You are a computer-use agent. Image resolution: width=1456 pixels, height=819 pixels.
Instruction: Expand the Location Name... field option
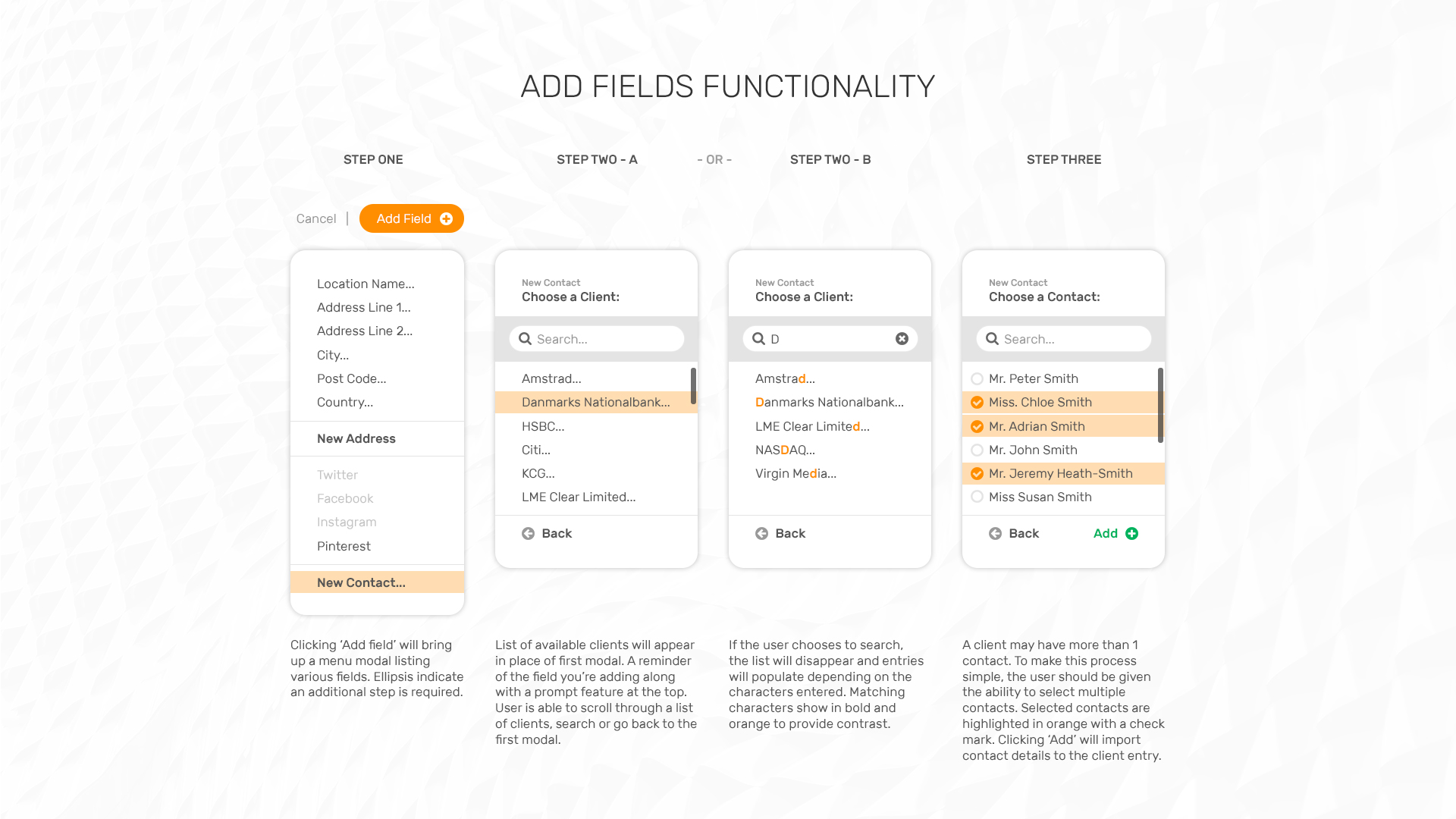[x=366, y=284]
